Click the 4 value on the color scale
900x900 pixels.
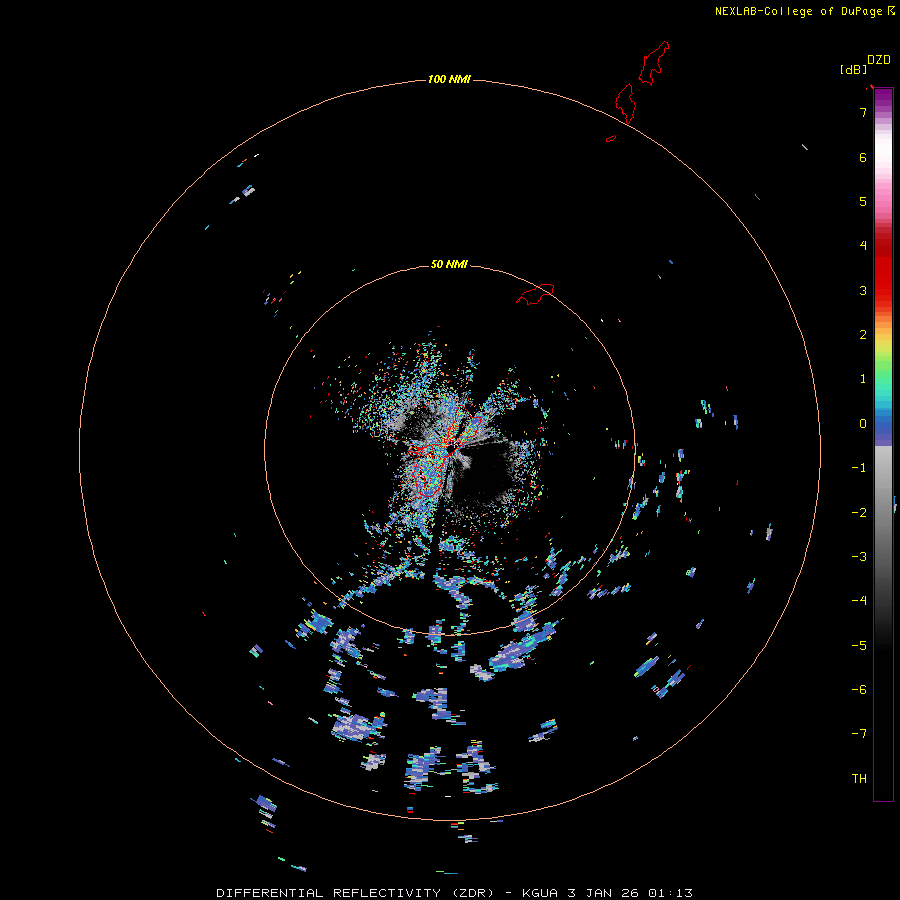863,246
